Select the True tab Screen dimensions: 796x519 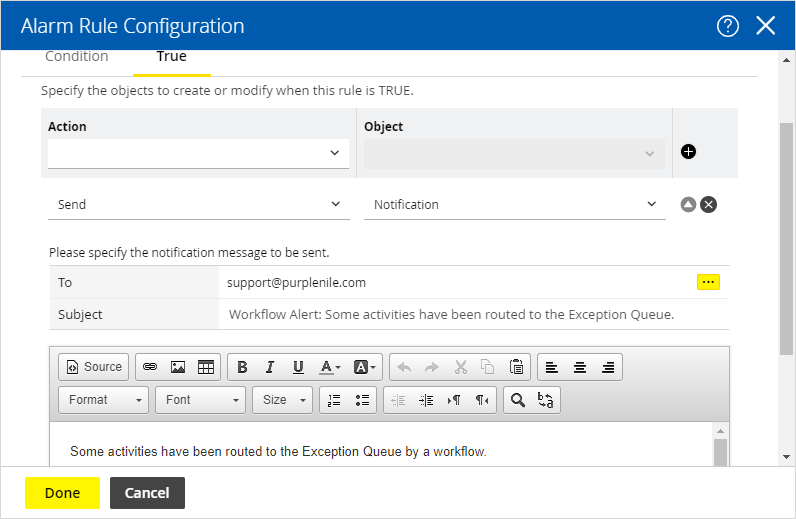click(x=172, y=56)
